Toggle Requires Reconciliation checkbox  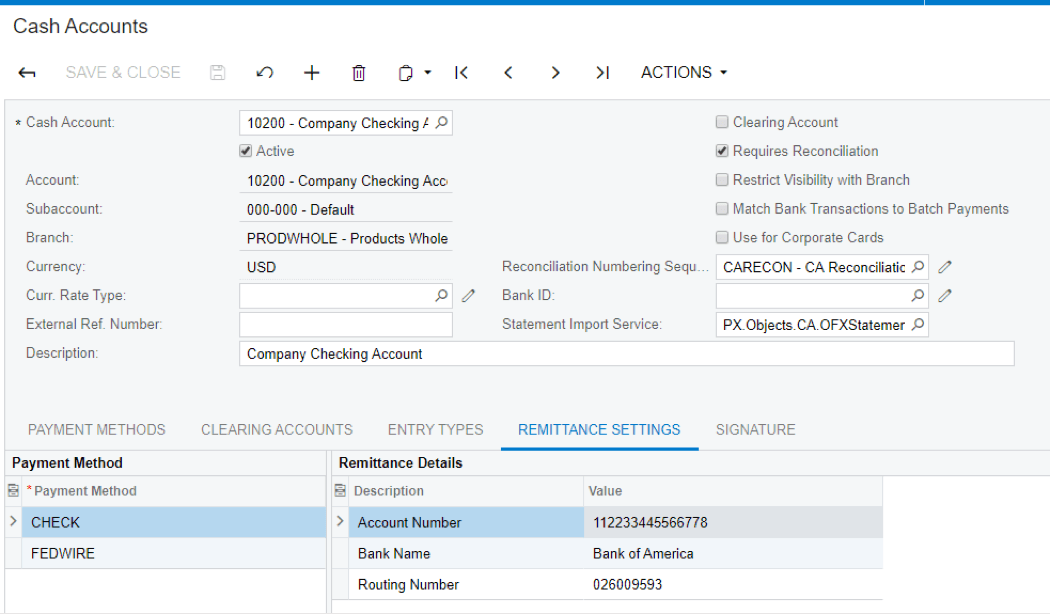coord(722,151)
